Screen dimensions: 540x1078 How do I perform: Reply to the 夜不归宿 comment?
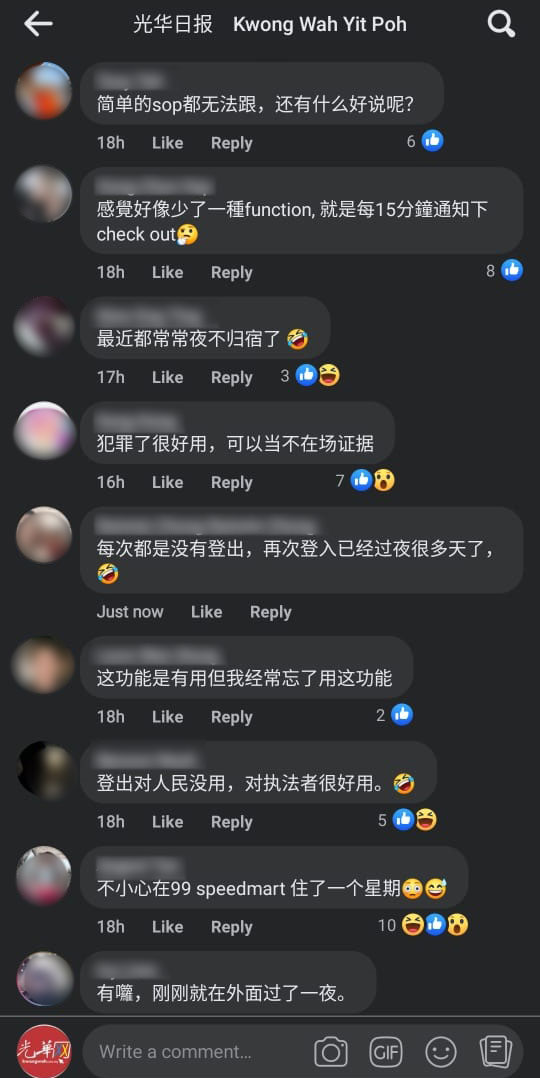point(231,377)
